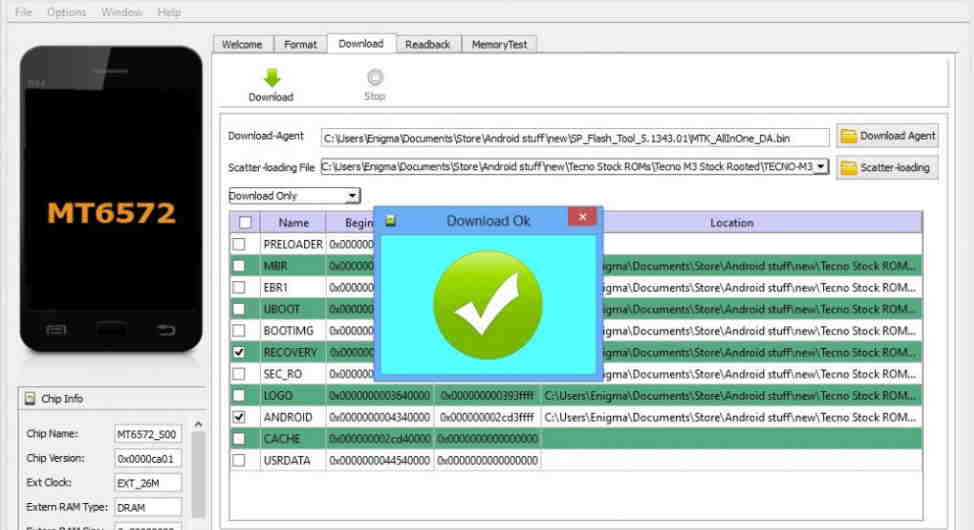Image resolution: width=974 pixels, height=530 pixels.
Task: Select the ANDROID row name cell
Action: coord(293,417)
